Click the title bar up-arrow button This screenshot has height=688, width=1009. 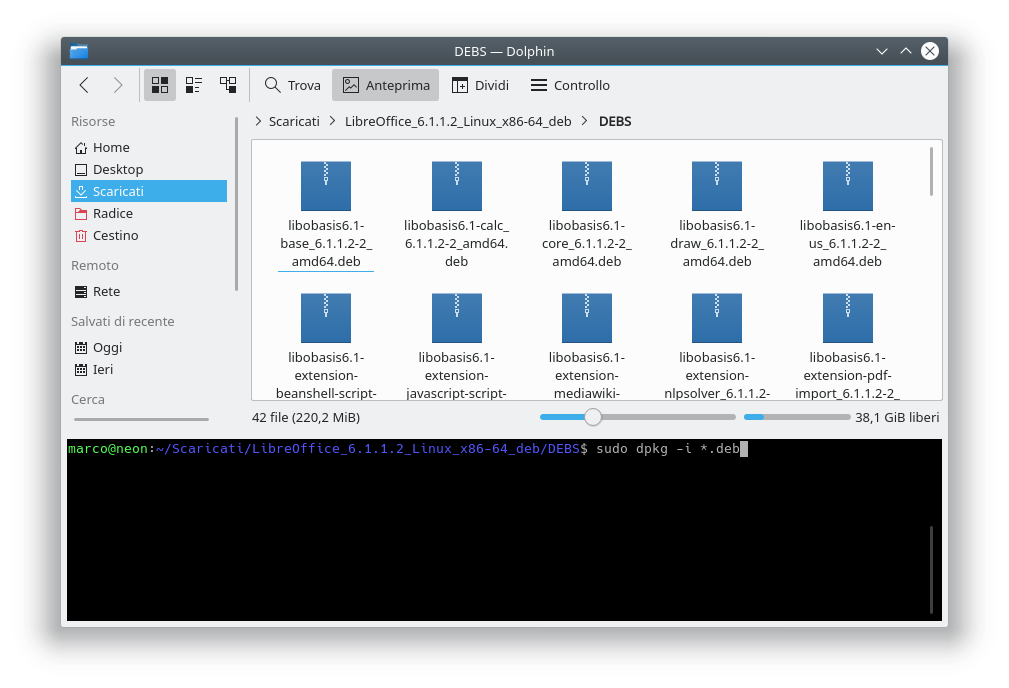coord(905,51)
